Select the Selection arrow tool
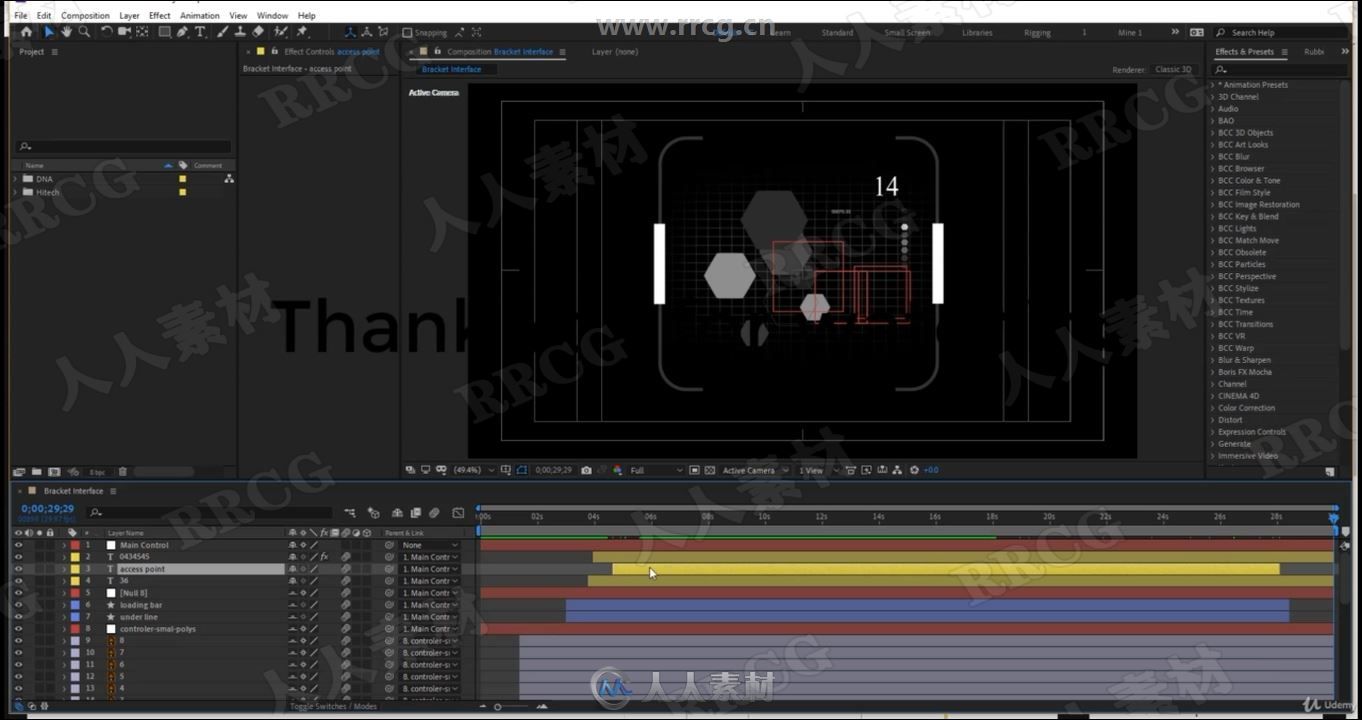 point(49,32)
